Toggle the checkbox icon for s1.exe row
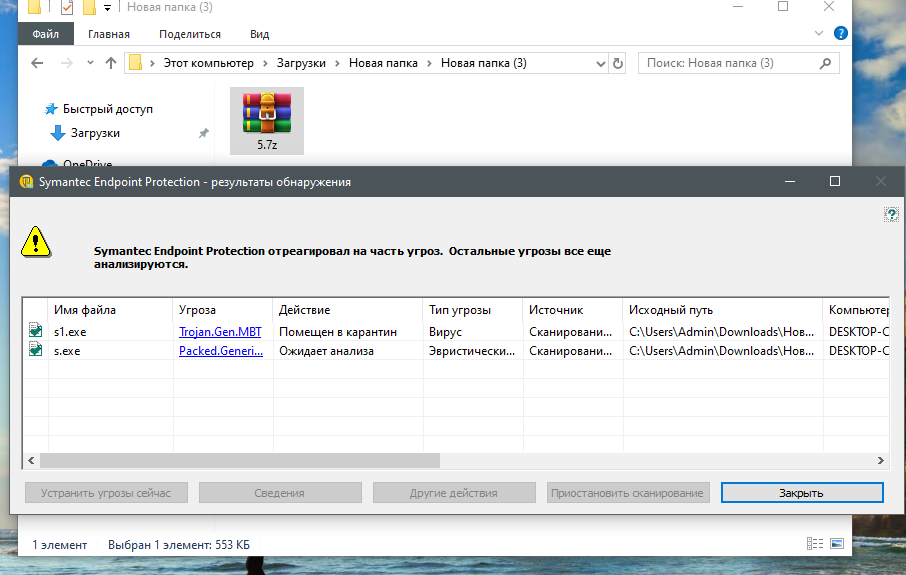The image size is (906, 575). coord(36,331)
